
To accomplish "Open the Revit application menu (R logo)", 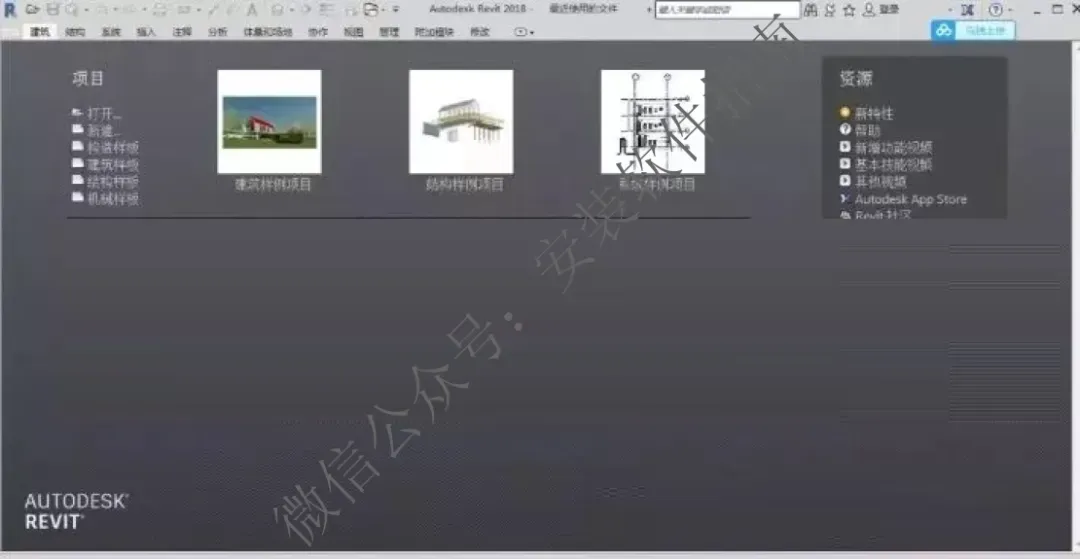I will (x=10, y=10).
